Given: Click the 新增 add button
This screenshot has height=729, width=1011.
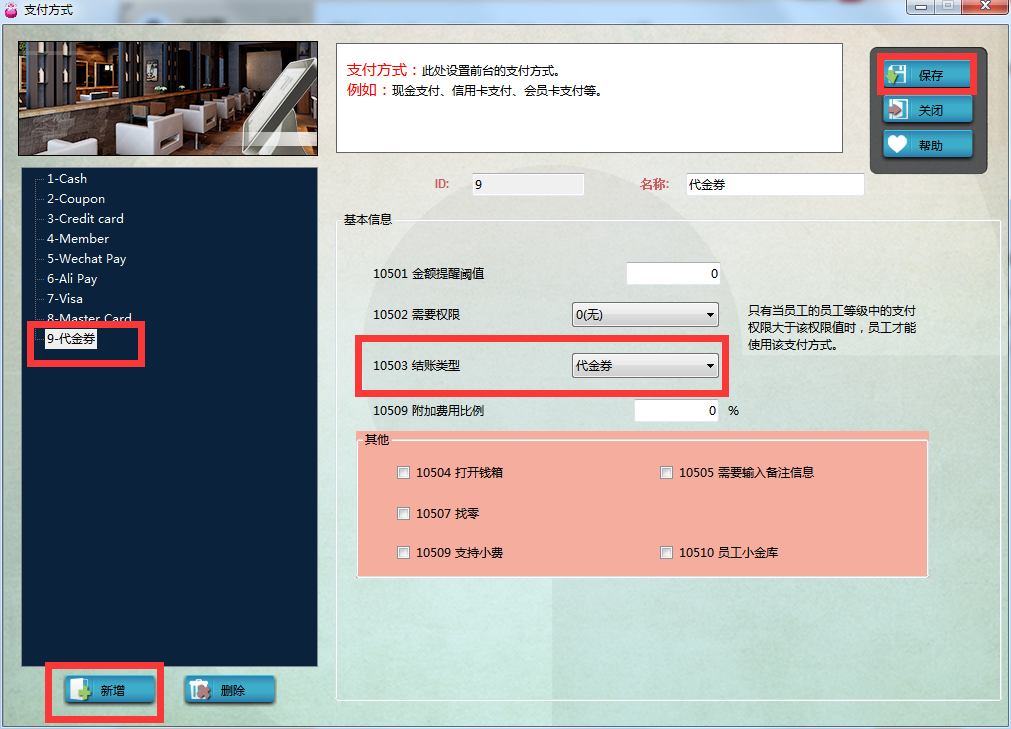Looking at the screenshot, I should click(x=110, y=690).
